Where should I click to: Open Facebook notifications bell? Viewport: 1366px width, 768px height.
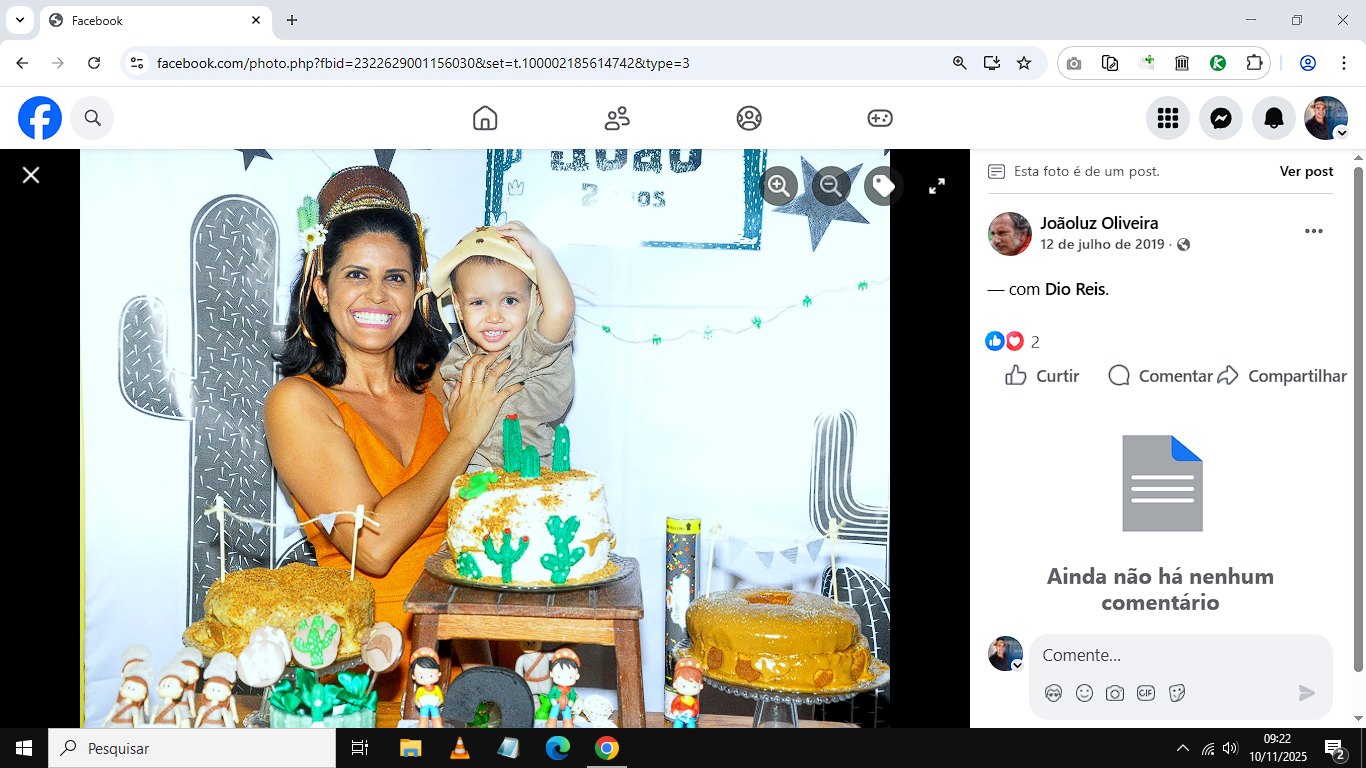(1273, 118)
